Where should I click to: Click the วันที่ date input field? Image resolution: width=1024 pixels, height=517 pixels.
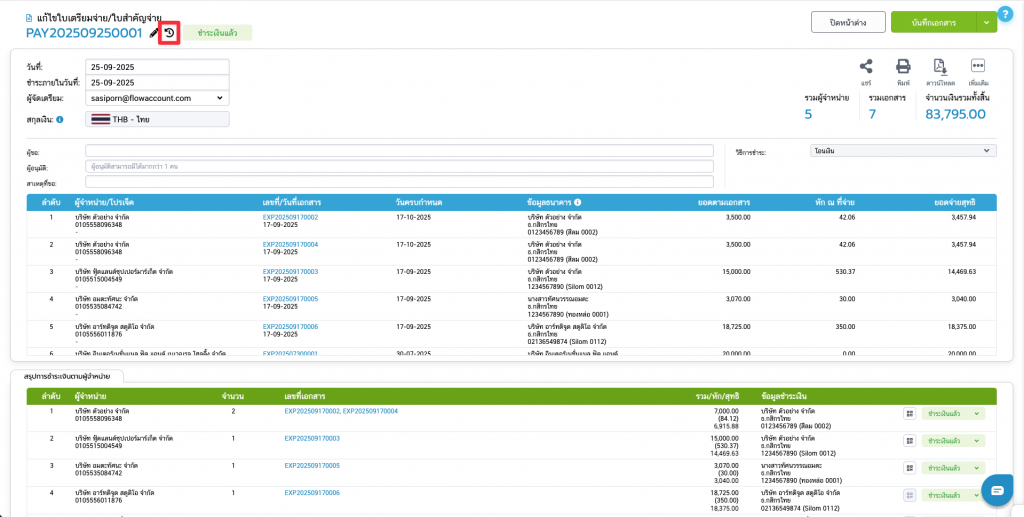pyautogui.click(x=159, y=67)
